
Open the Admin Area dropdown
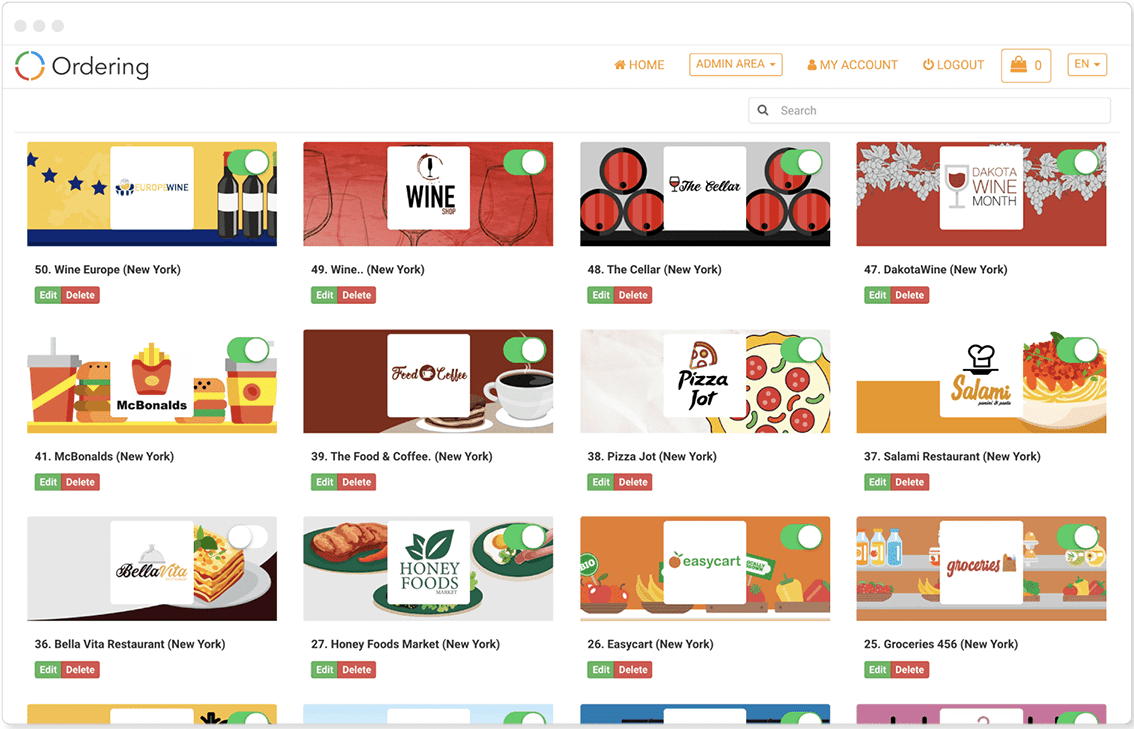pyautogui.click(x=736, y=64)
